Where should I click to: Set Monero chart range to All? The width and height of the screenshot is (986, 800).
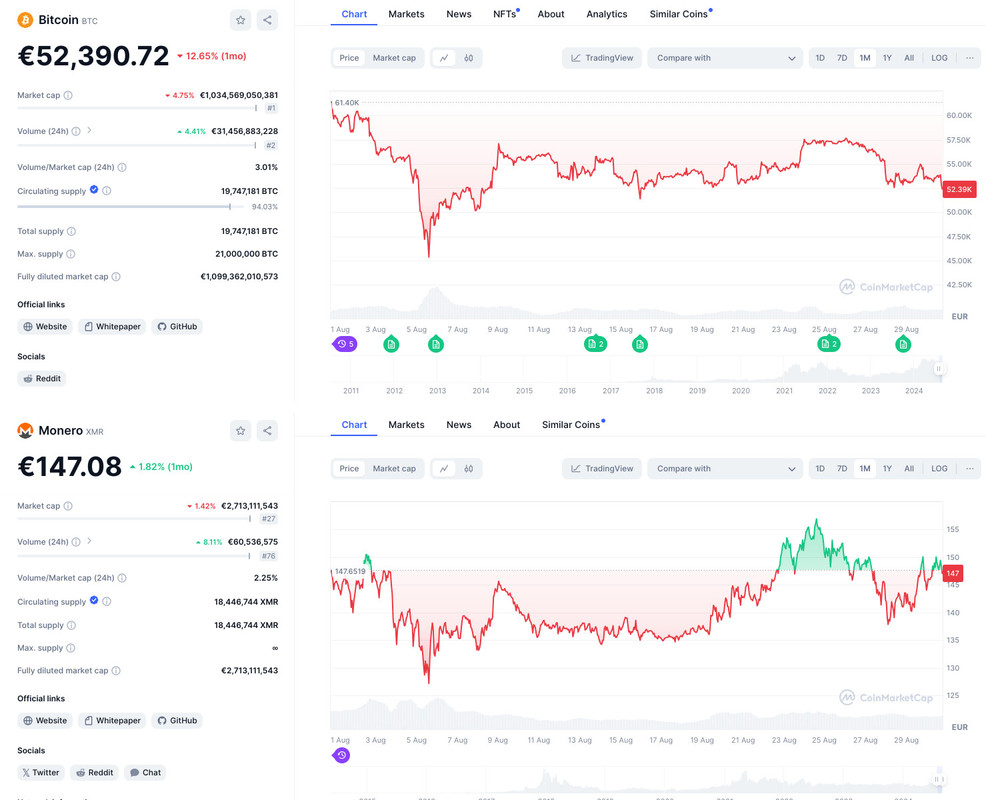click(909, 469)
